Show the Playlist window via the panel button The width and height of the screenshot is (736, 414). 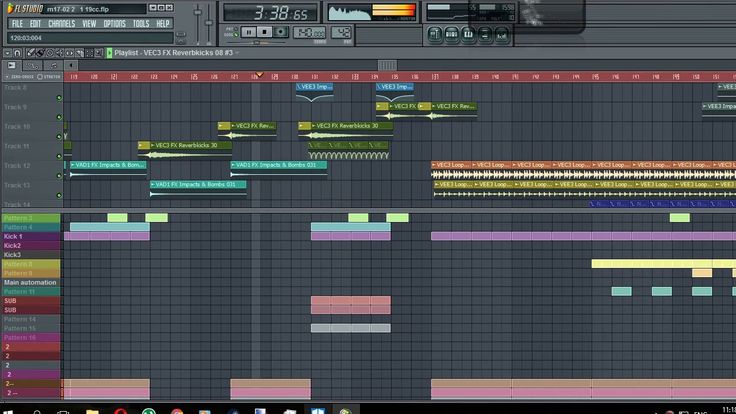[435, 35]
